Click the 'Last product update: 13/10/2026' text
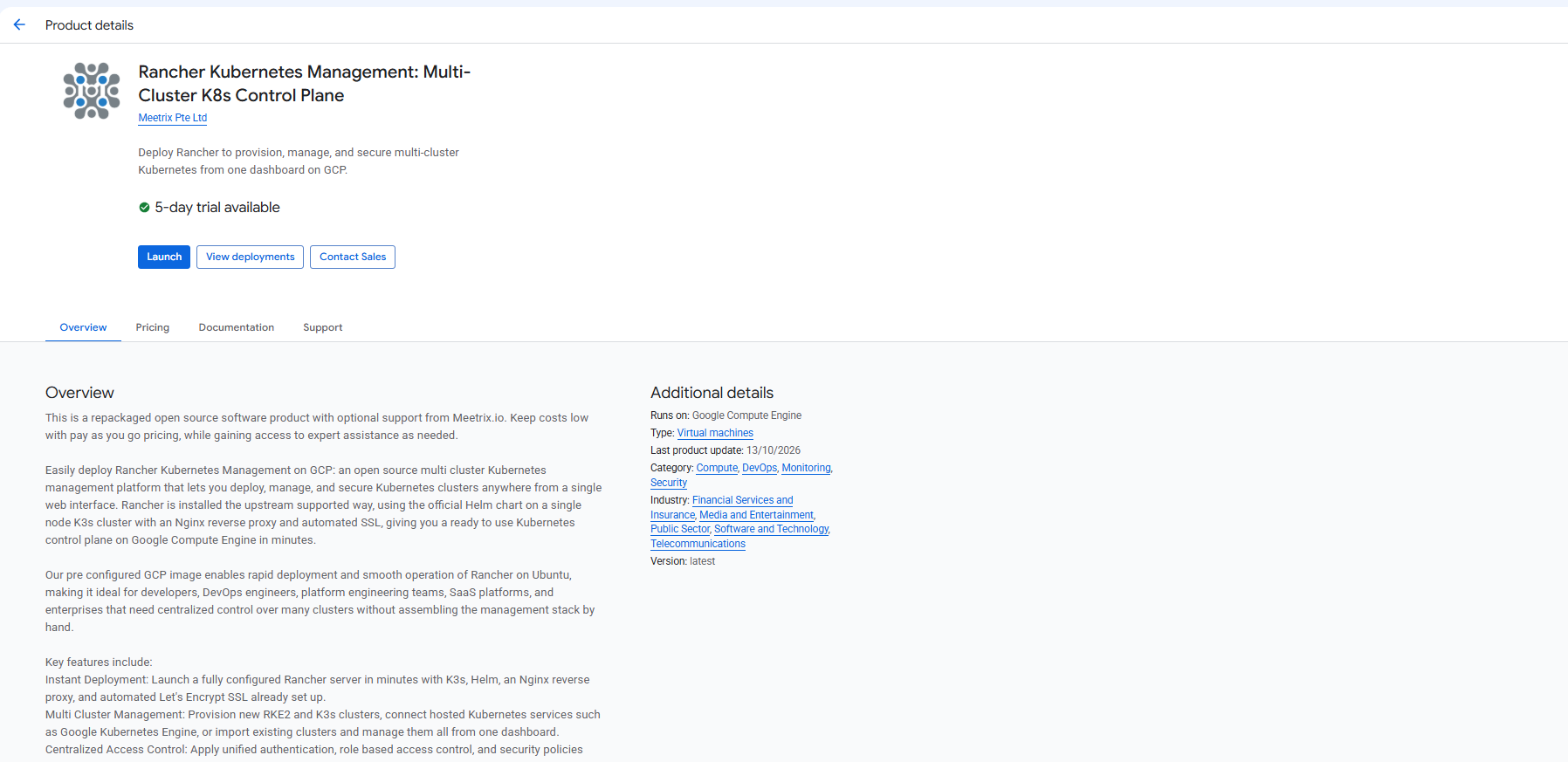This screenshot has height=762, width=1568. [726, 450]
